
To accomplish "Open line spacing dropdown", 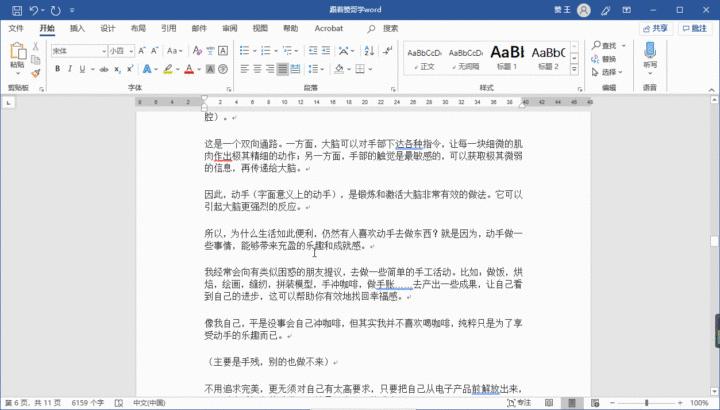I will [315, 69].
